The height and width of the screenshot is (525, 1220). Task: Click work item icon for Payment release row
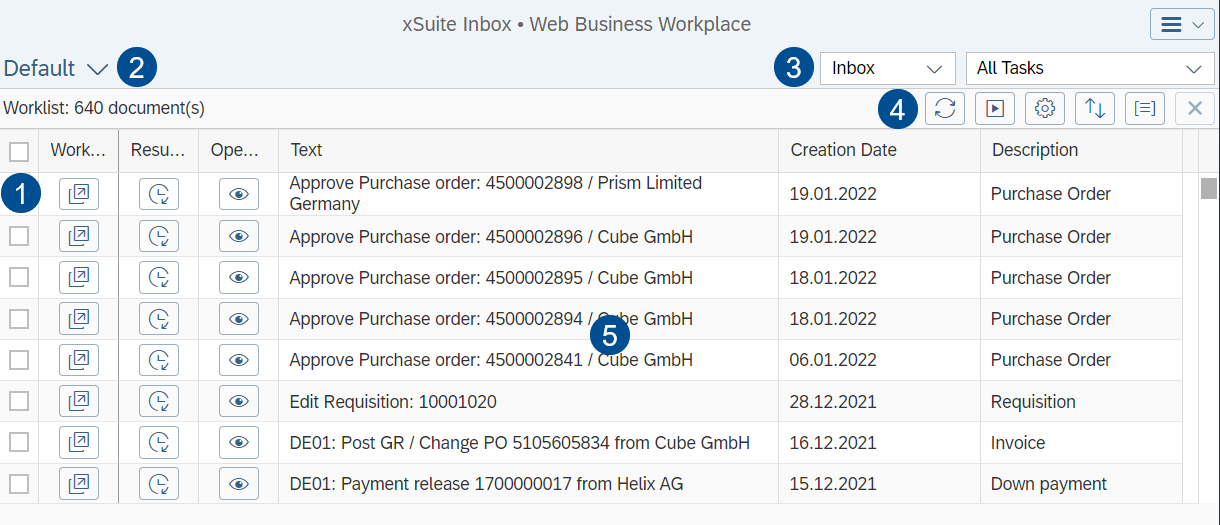(x=79, y=484)
